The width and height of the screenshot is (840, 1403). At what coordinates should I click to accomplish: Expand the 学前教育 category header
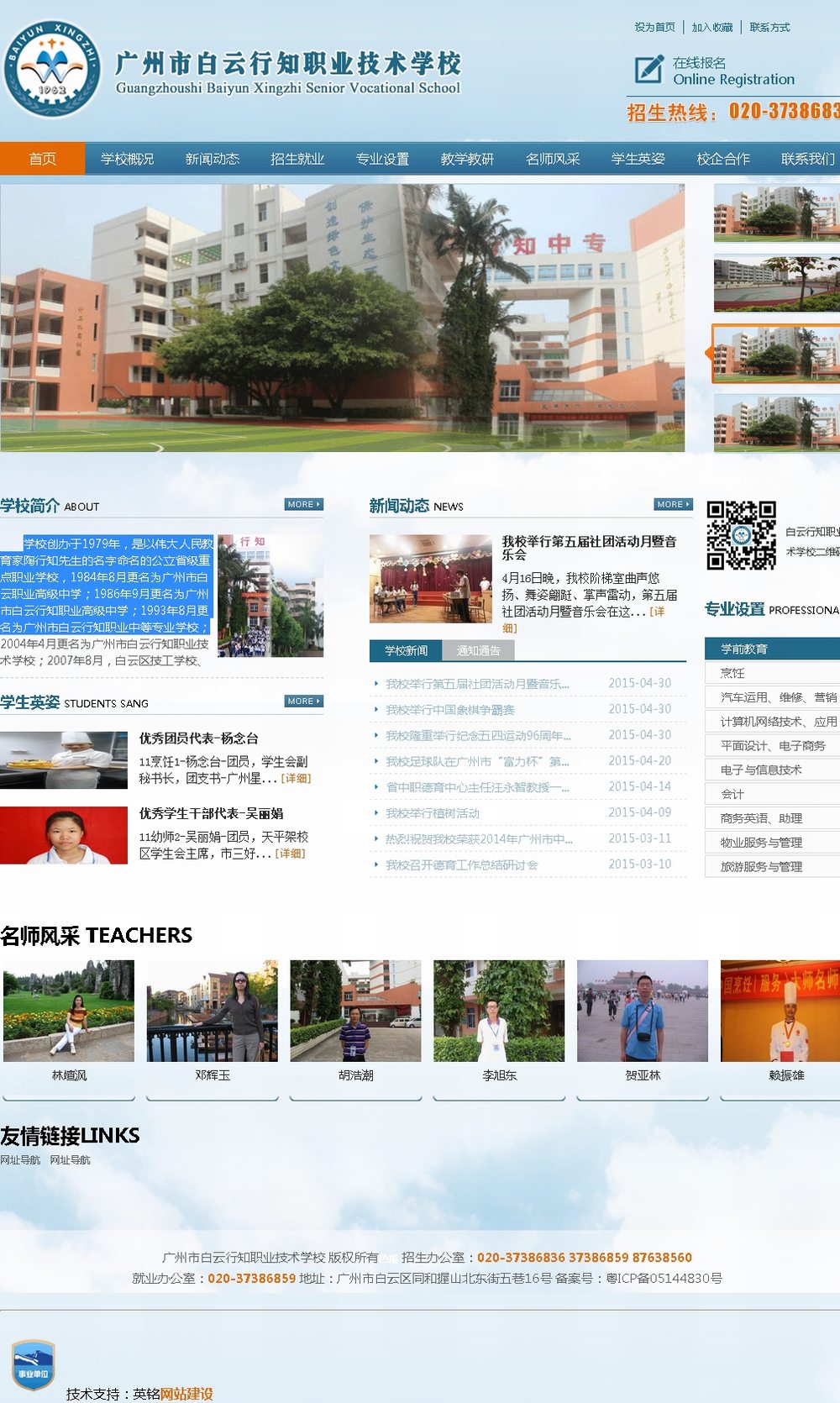(x=771, y=649)
